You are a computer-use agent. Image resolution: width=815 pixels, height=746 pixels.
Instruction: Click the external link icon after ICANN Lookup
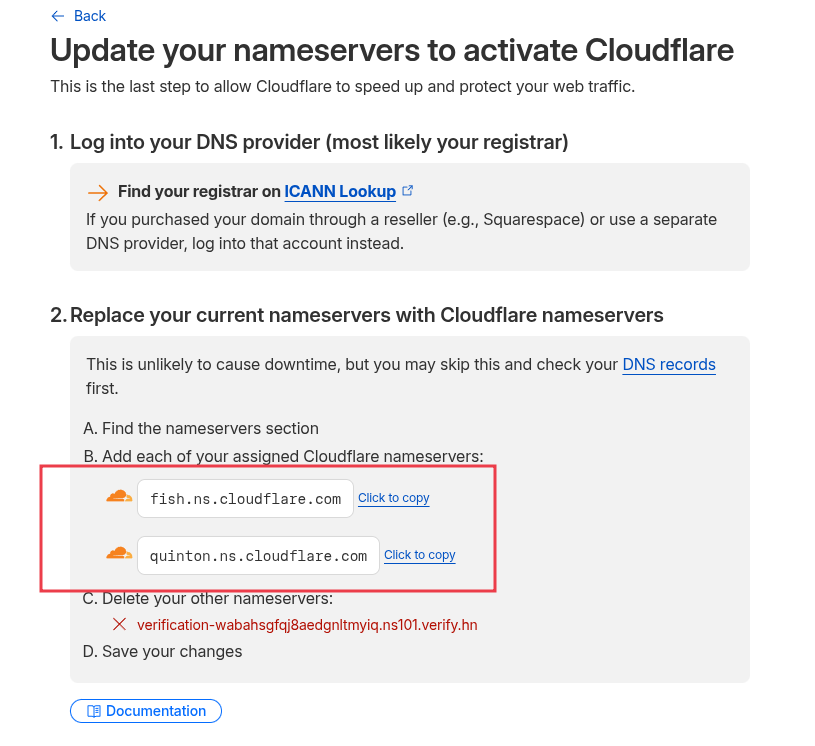pyautogui.click(x=407, y=191)
